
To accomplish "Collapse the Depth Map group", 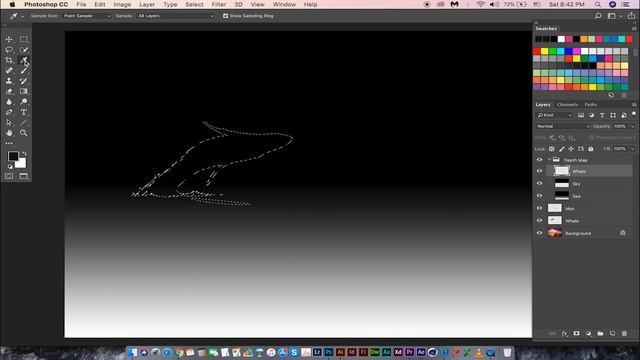I will pos(549,160).
